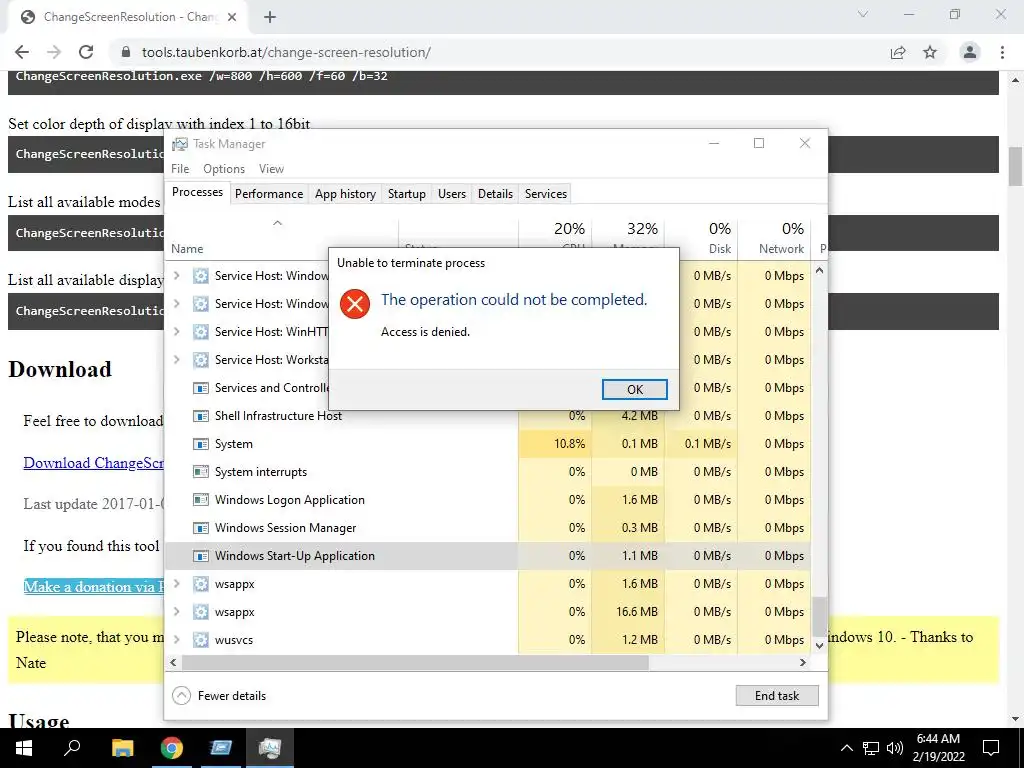Click the volume speaker tray icon
This screenshot has height=768, width=1024.
coord(895,748)
